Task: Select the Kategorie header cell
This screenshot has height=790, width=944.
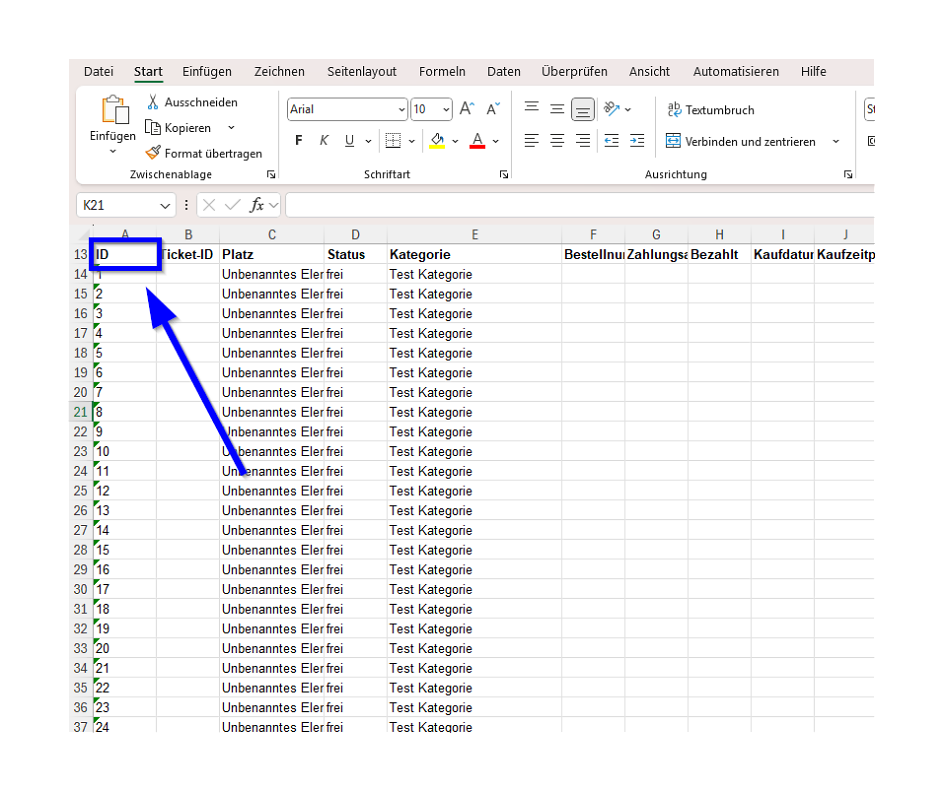Action: (474, 254)
